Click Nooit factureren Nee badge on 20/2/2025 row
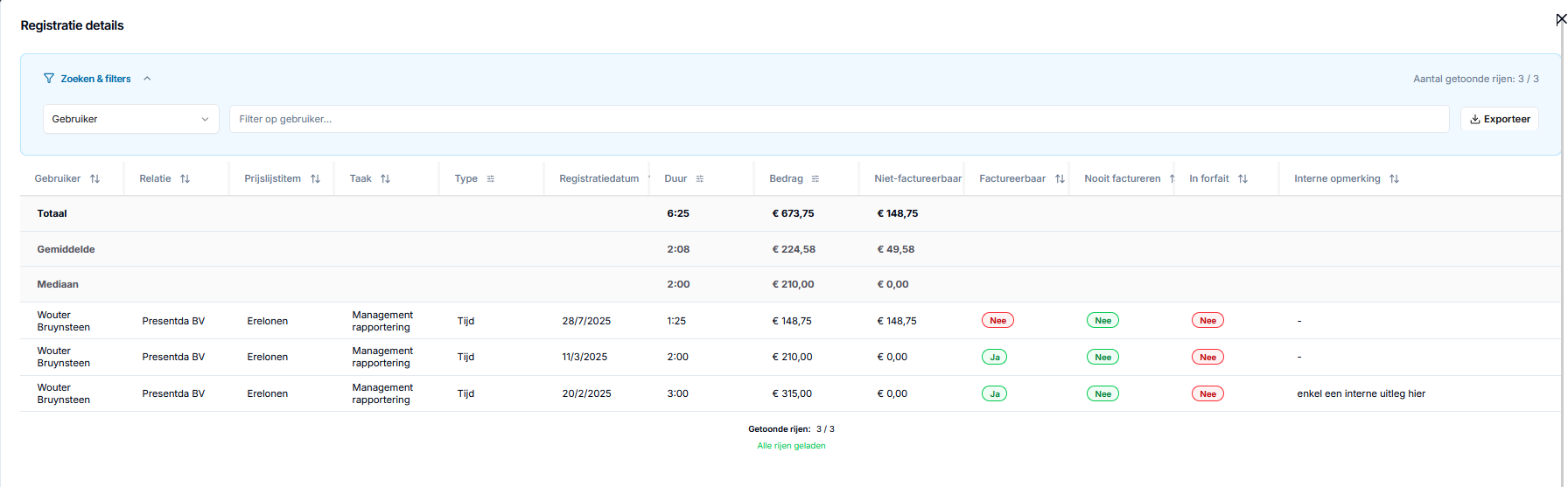 pos(1102,393)
